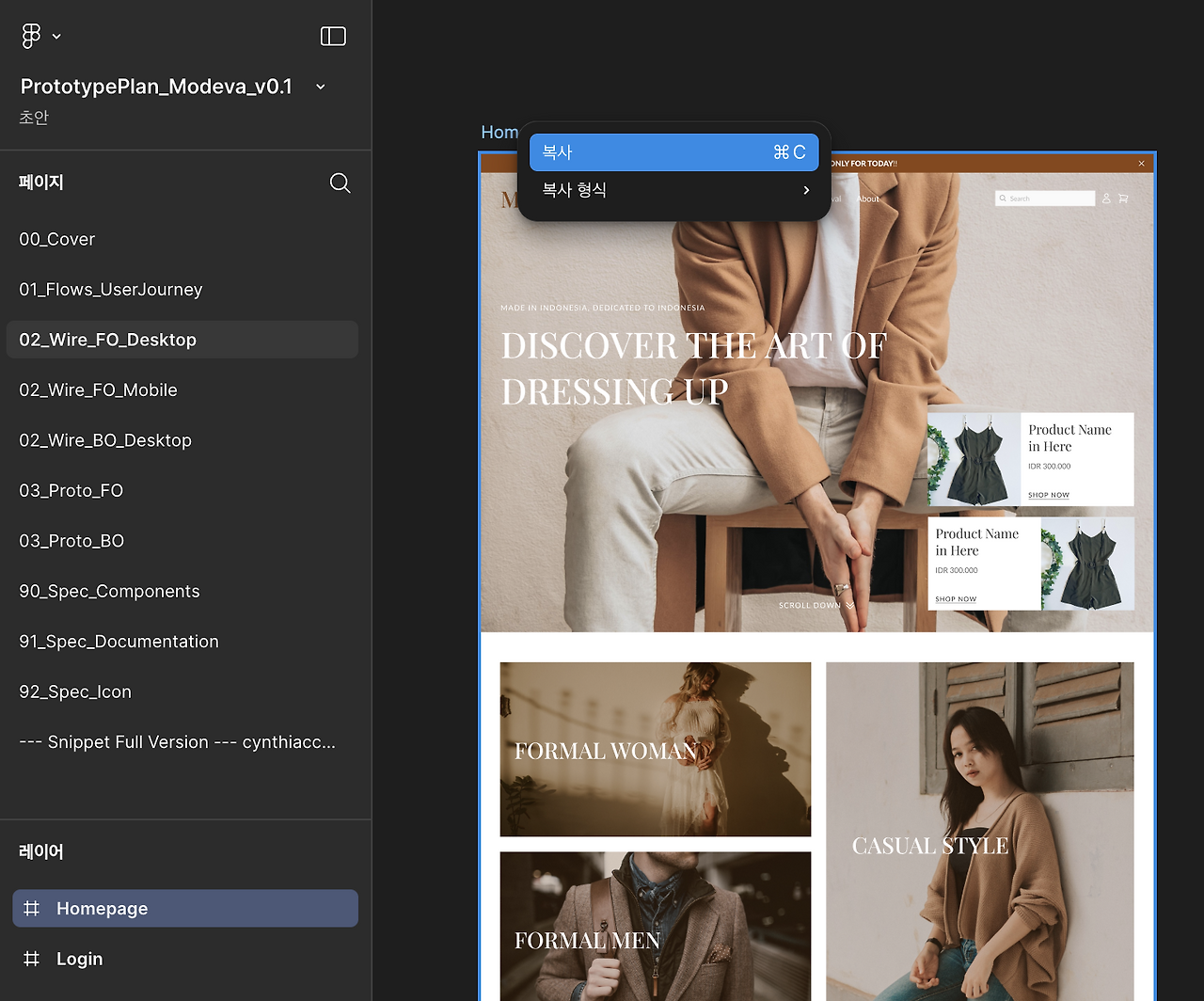Click the Login layer frame icon
The width and height of the screenshot is (1204, 1001).
pyautogui.click(x=32, y=959)
